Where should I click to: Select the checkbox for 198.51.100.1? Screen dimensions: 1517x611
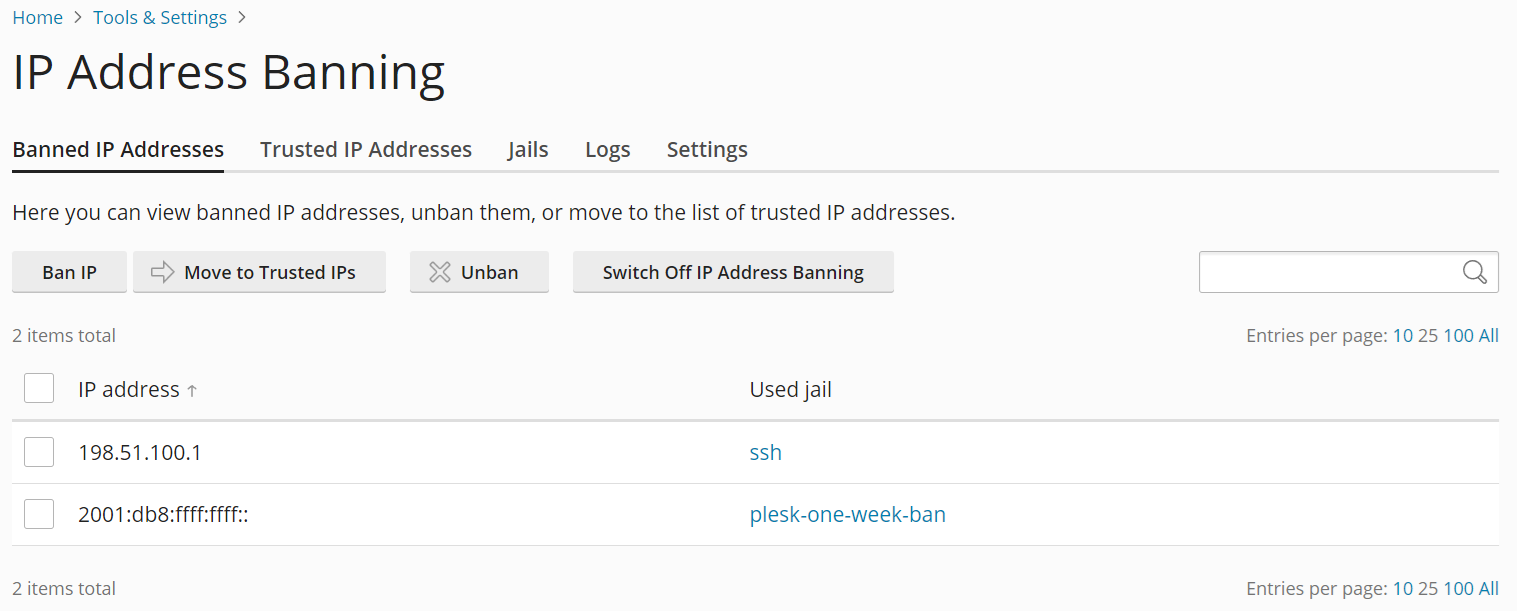(38, 451)
